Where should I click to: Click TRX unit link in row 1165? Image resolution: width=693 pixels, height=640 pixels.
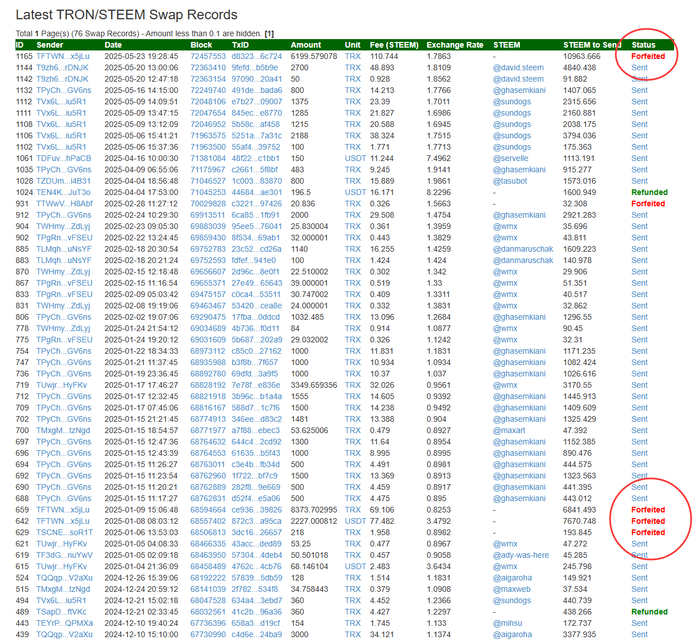point(353,57)
